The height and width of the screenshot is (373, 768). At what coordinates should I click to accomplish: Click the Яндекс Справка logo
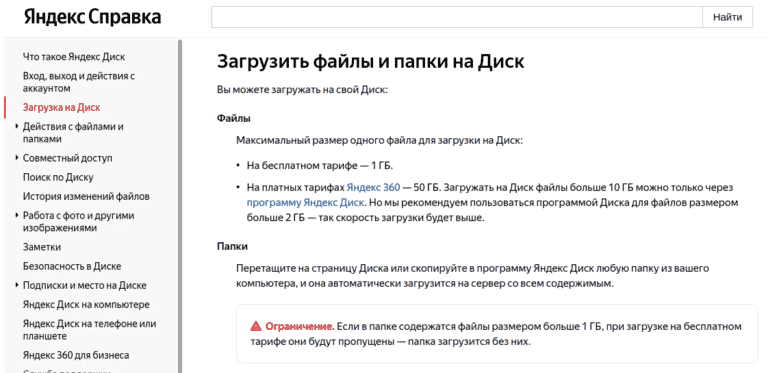(92, 18)
